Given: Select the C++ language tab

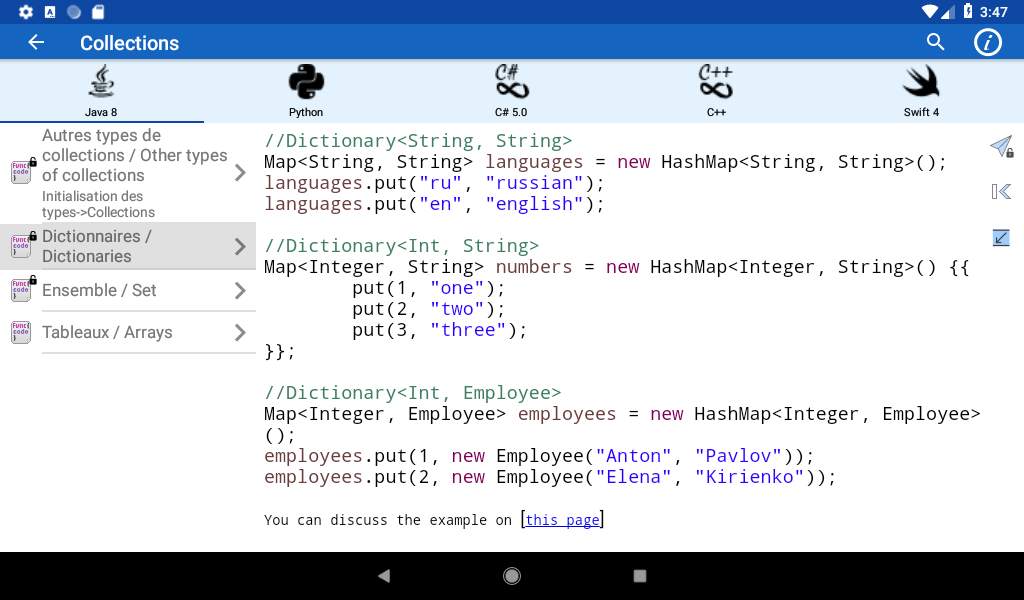Looking at the screenshot, I should pos(716,91).
